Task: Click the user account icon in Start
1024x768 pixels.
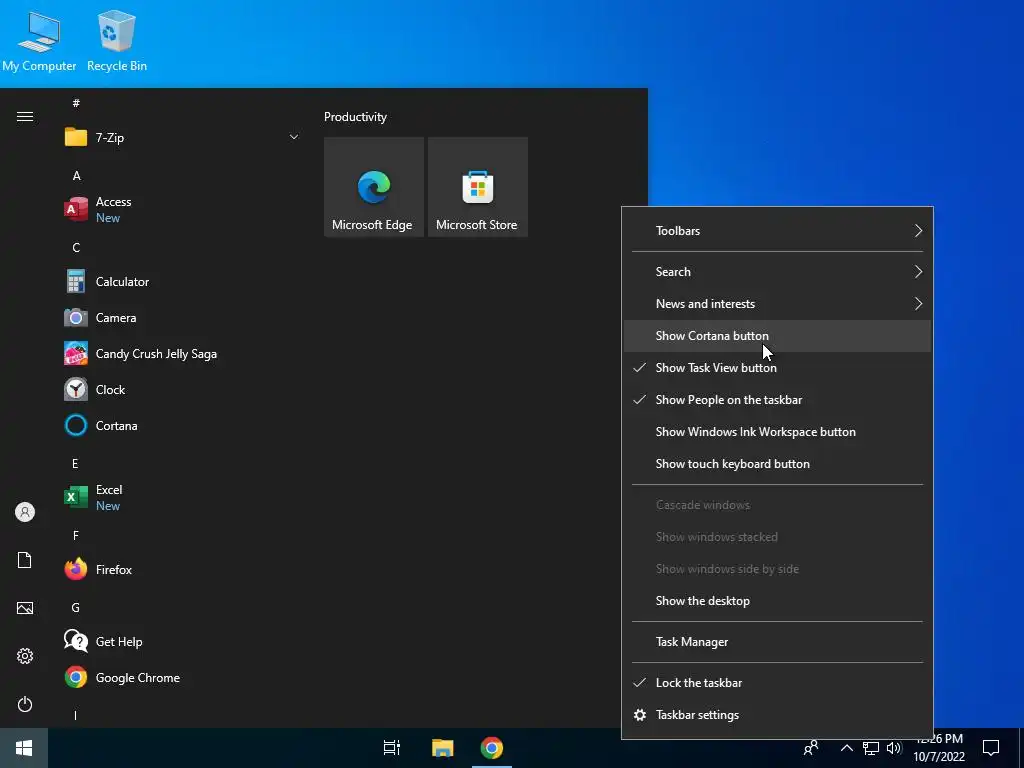Action: (25, 512)
